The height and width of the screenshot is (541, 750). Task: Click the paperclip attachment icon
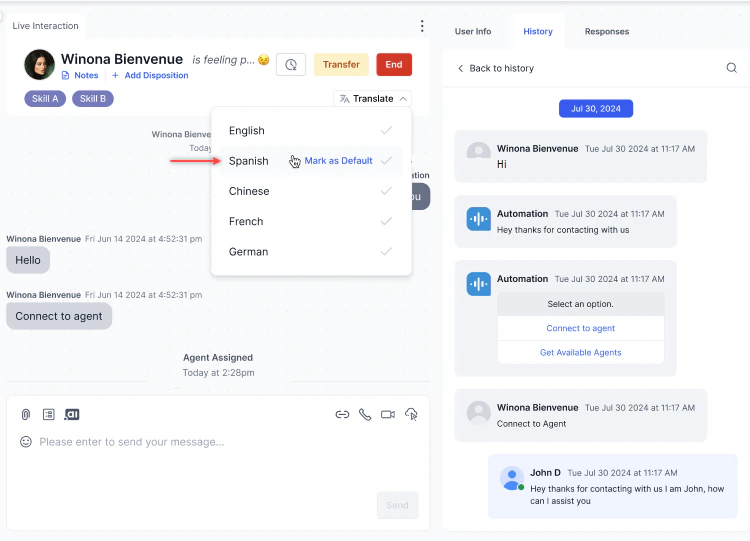coord(26,414)
